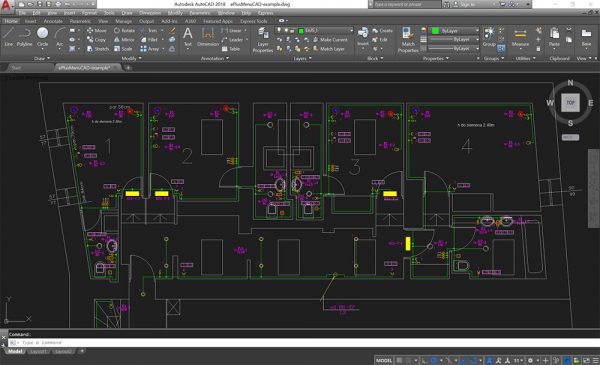Expand the Block panel
This screenshot has width=600, height=365.
pyautogui.click(x=375, y=59)
